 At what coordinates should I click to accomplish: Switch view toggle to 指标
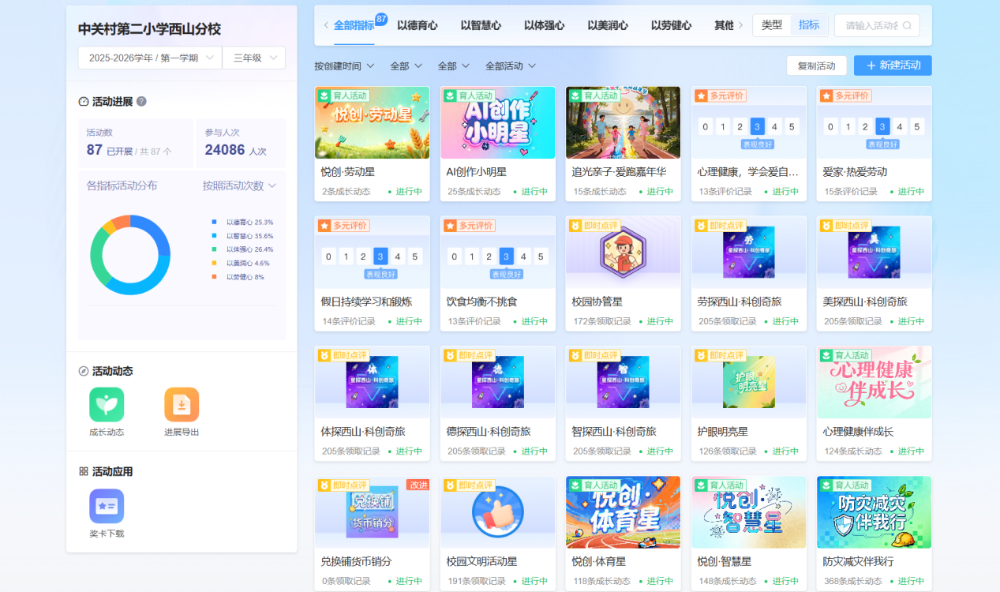click(x=808, y=25)
